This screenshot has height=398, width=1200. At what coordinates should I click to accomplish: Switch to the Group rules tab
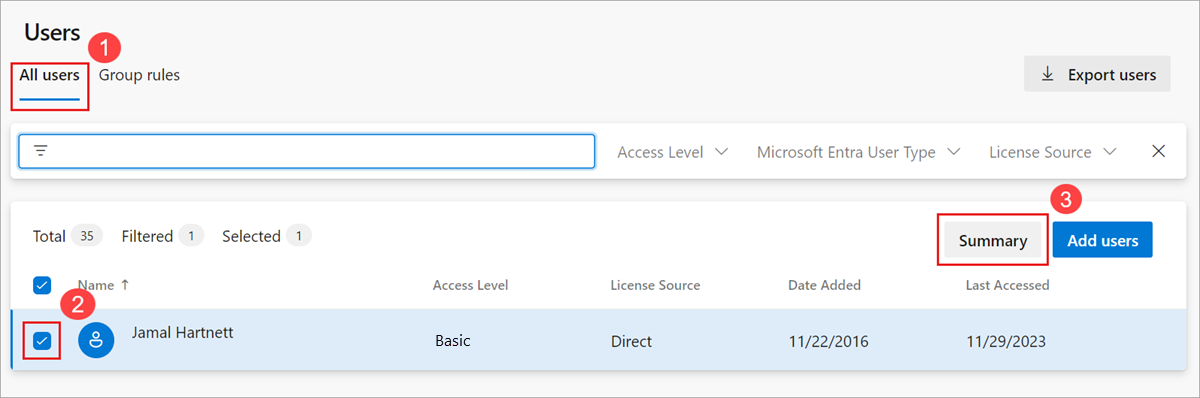[x=139, y=75]
